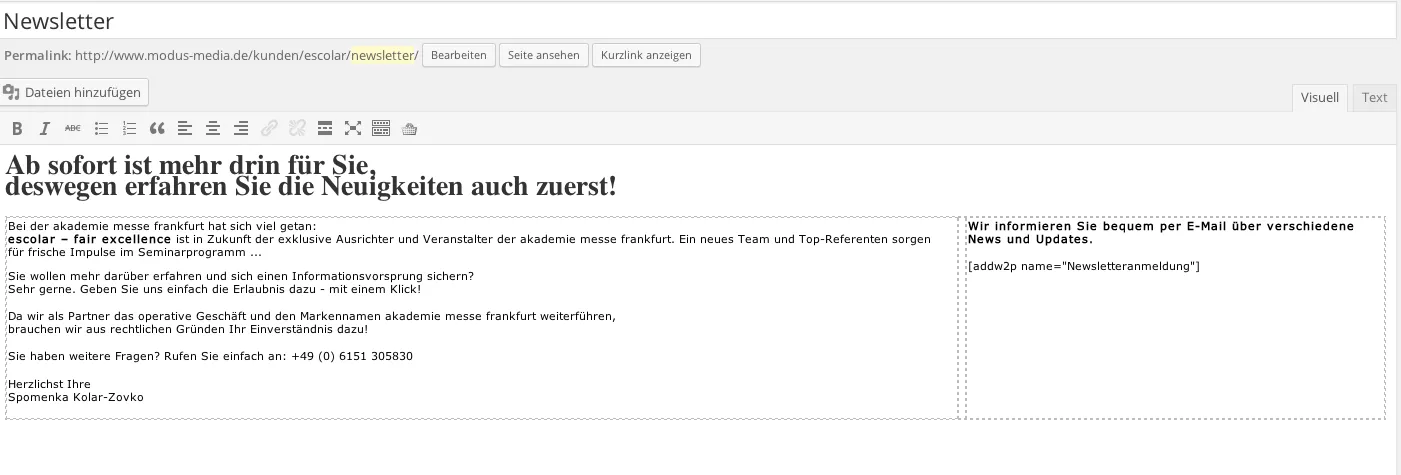Insert a bulleted list
The height and width of the screenshot is (475, 1401).
tap(101, 128)
